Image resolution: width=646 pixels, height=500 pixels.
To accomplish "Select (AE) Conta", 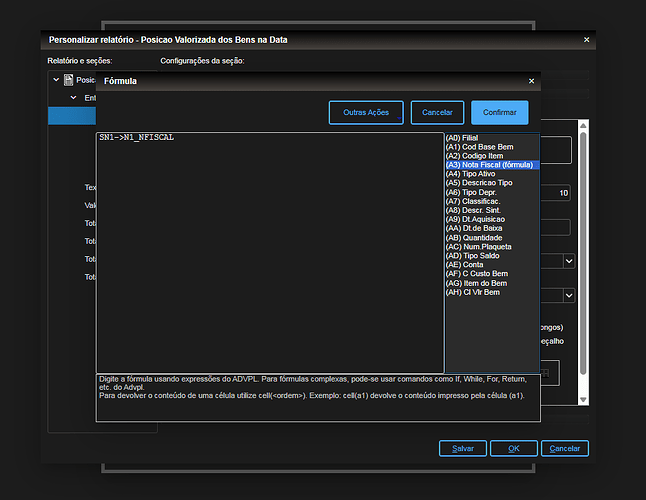I will tap(492, 265).
